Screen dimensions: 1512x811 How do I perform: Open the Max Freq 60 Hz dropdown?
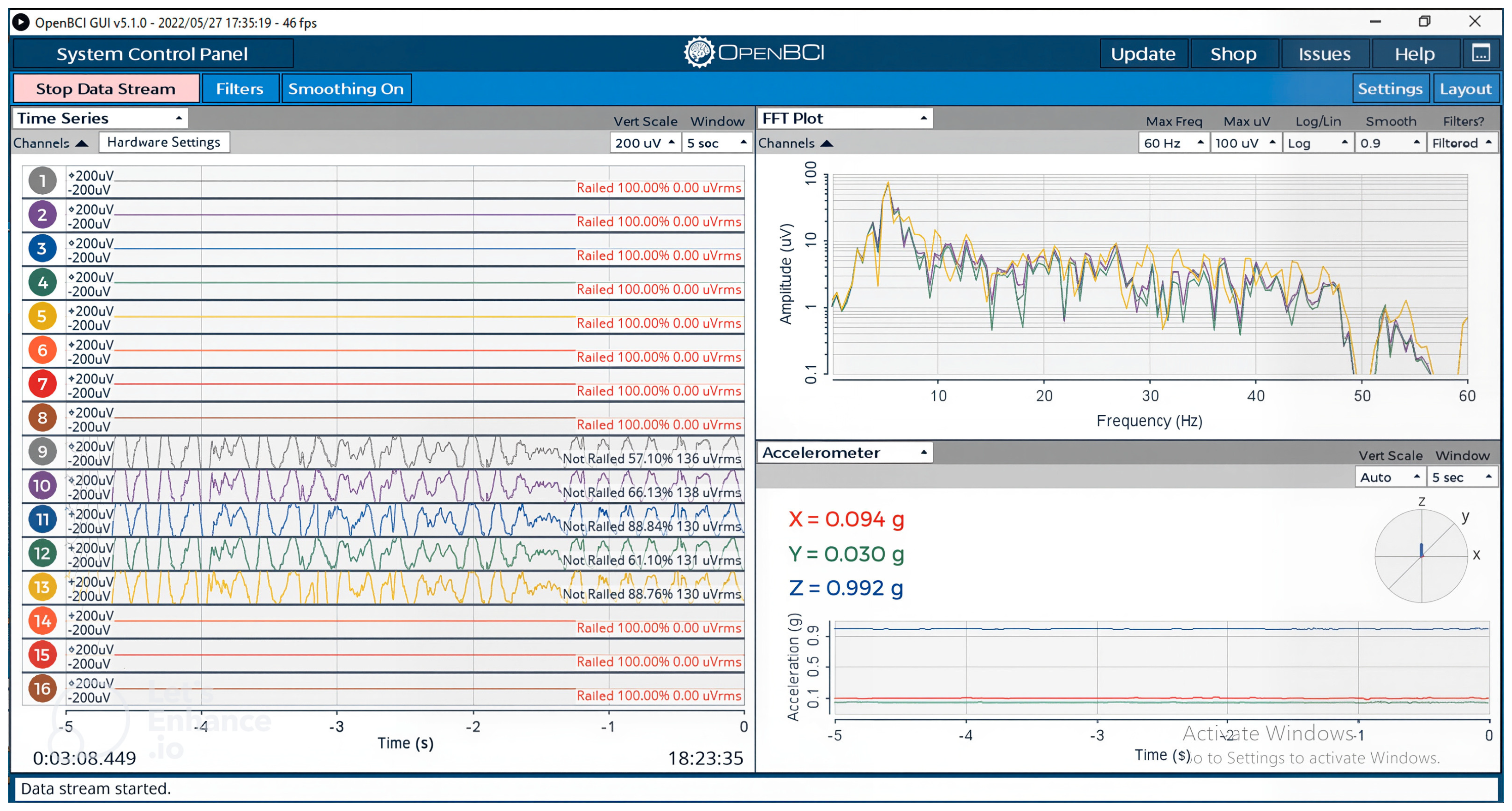pyautogui.click(x=1173, y=143)
